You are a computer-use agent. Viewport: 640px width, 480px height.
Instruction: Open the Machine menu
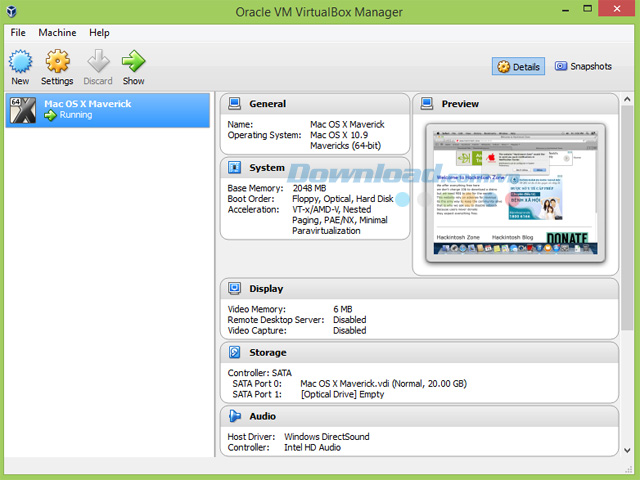point(57,33)
